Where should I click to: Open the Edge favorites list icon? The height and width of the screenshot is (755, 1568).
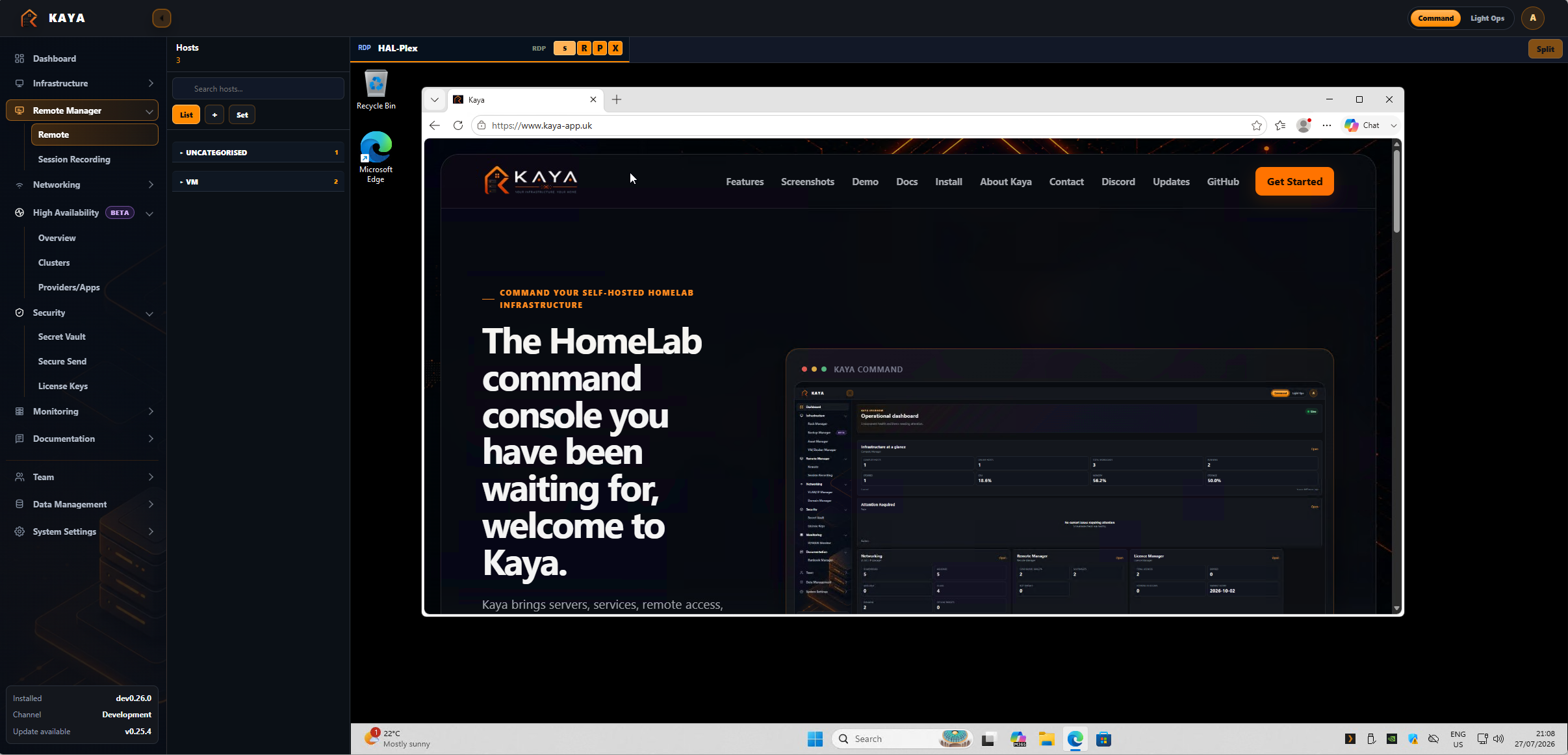click(x=1280, y=125)
